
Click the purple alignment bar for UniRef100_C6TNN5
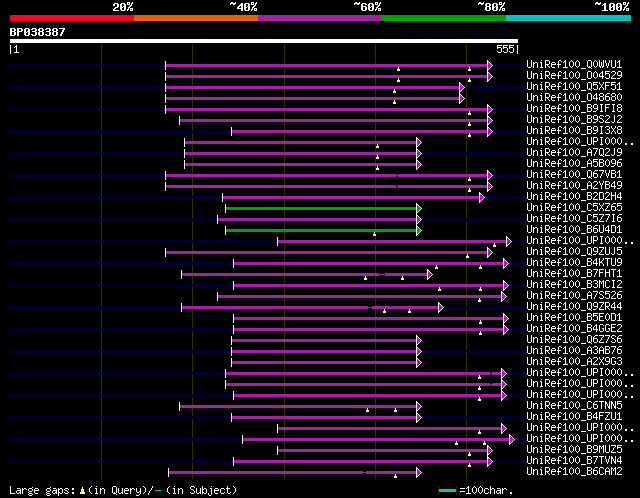click(298, 407)
